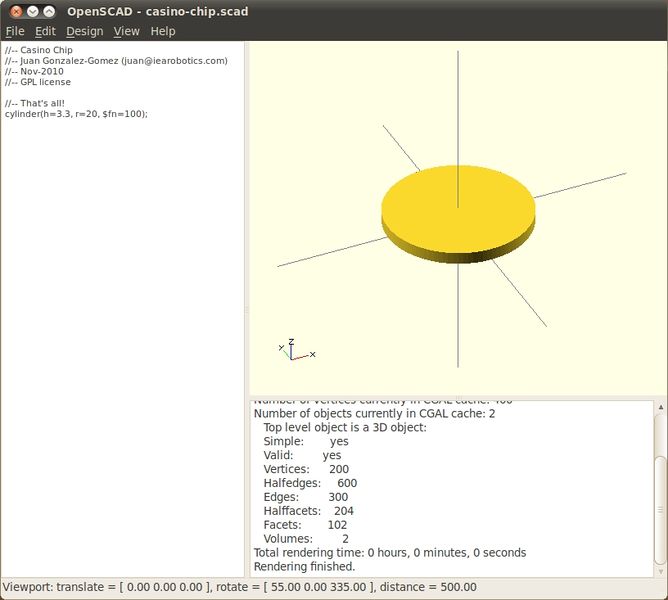Image resolution: width=668 pixels, height=600 pixels.
Task: Open the Design menu
Action: [84, 31]
